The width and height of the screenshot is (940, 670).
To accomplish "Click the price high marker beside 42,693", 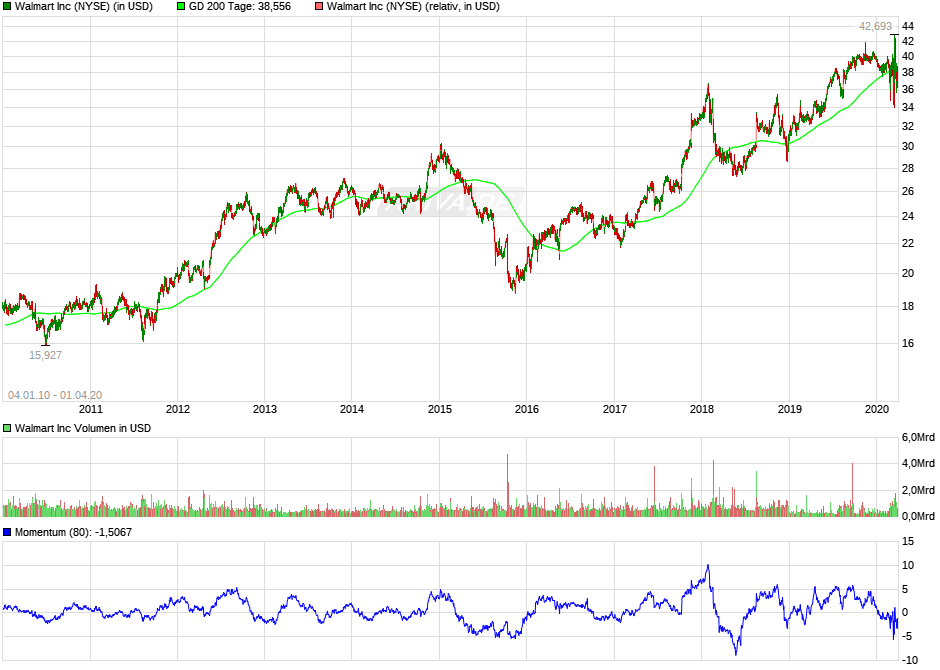I will point(894,35).
